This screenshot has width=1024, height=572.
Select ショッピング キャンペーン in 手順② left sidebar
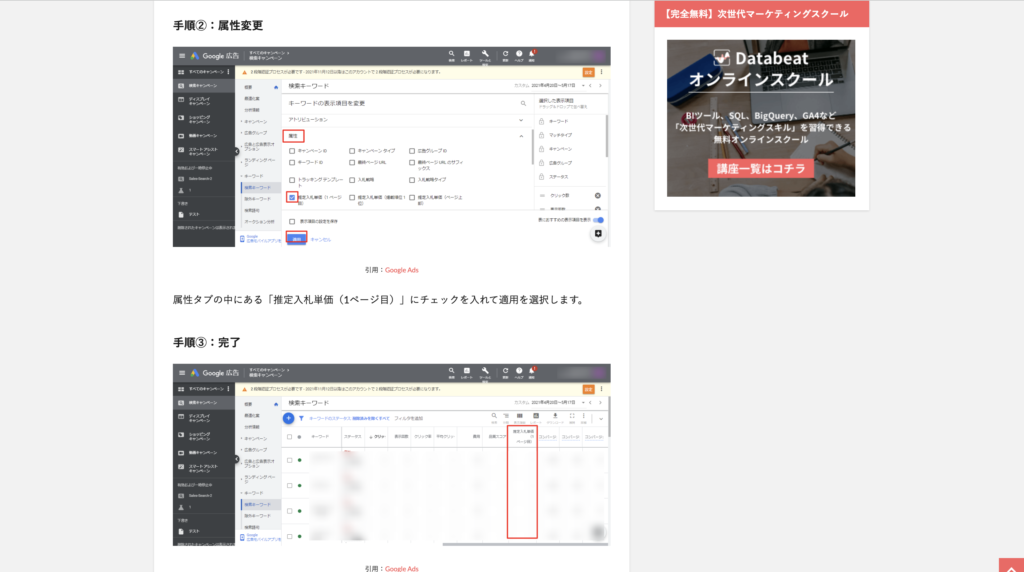click(x=200, y=119)
